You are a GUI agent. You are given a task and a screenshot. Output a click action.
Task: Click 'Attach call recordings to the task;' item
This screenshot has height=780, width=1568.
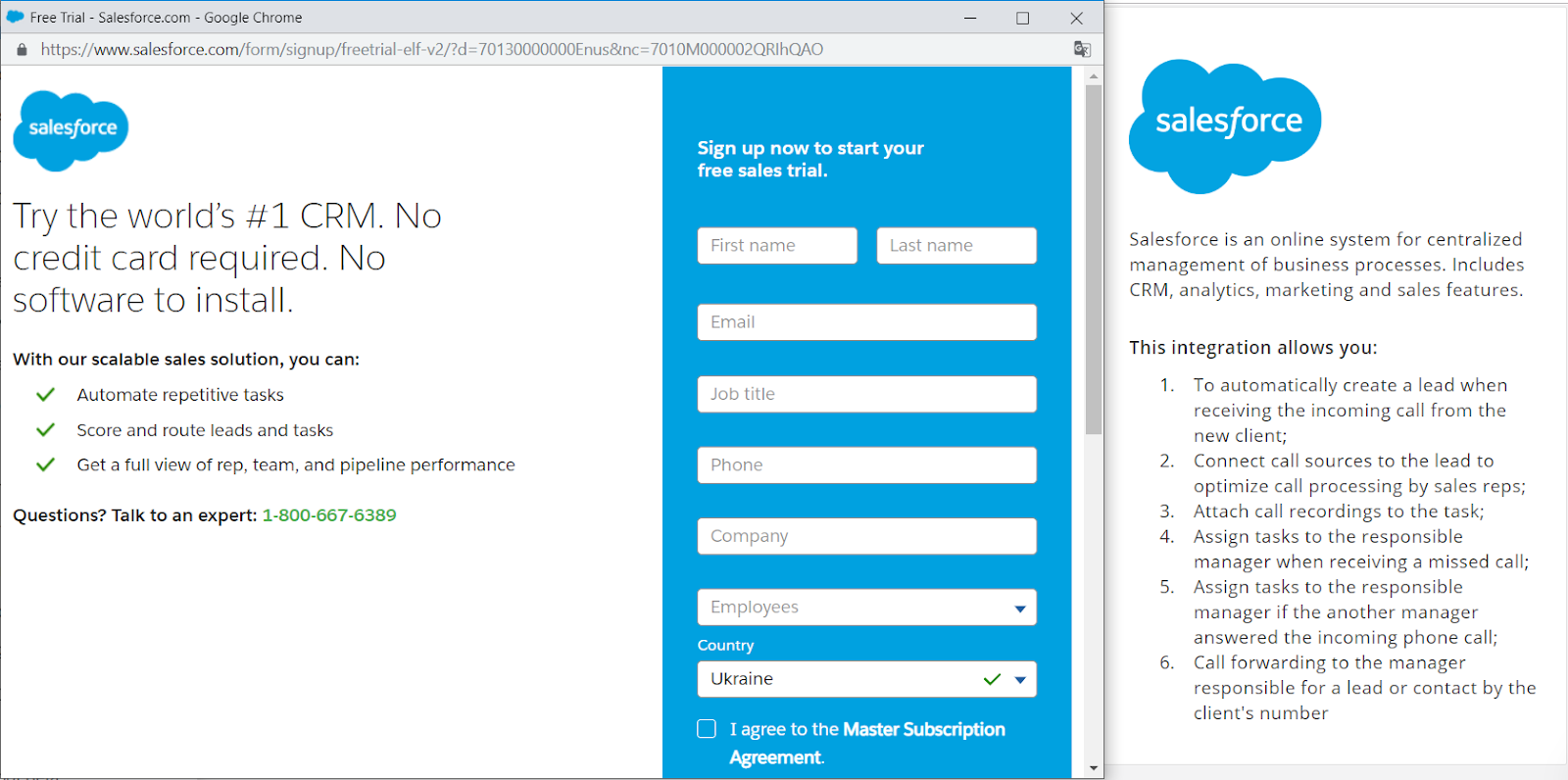click(1339, 512)
